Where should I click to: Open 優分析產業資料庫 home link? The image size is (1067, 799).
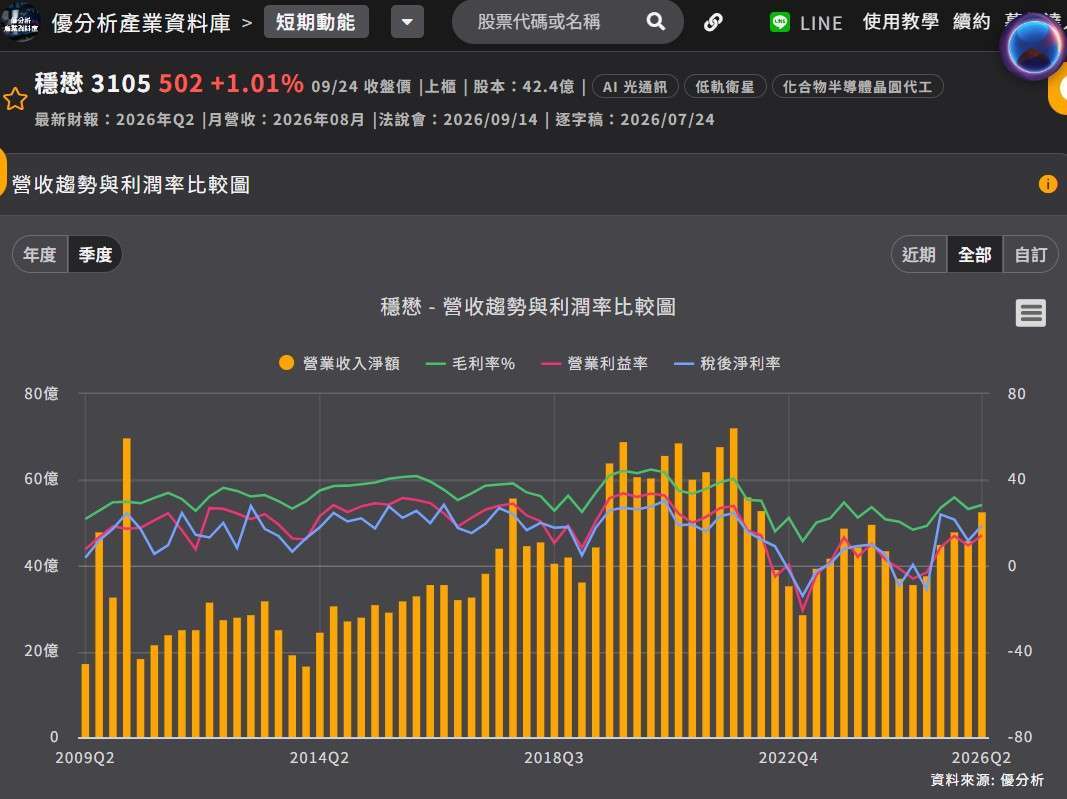[142, 23]
